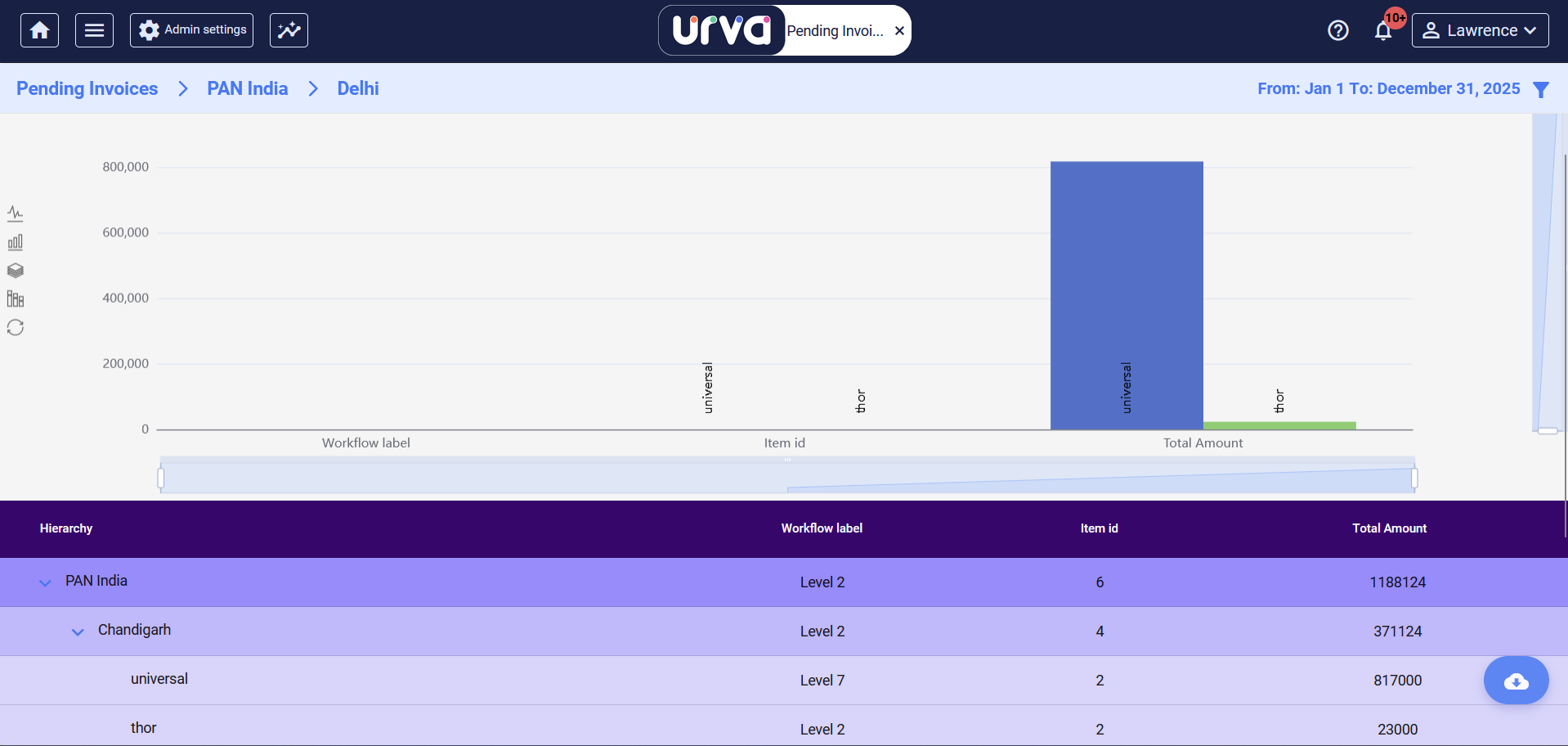
Task: Restore chart with the refresh icon
Action: pyautogui.click(x=16, y=327)
